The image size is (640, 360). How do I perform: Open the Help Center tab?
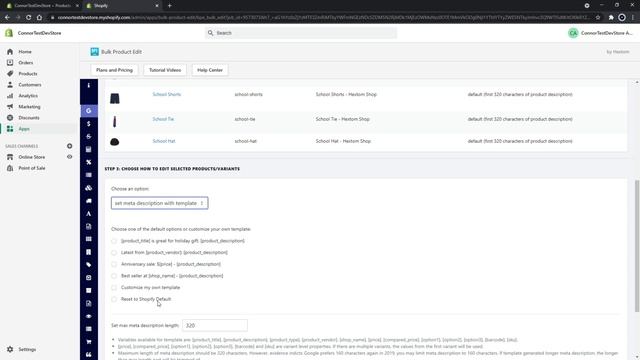click(x=210, y=70)
